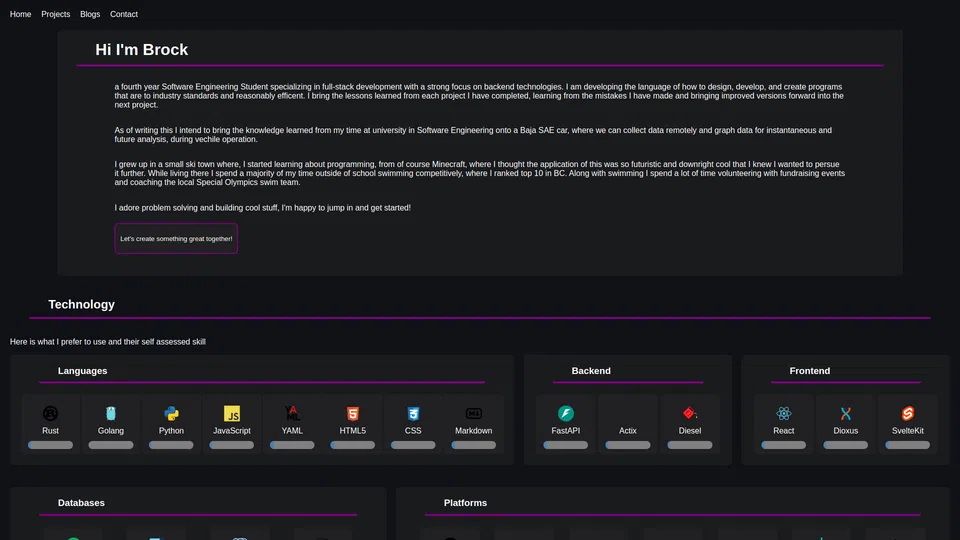Screen dimensions: 960x540
Task: Click the paragraph starting 'I grew up in a small'
Action: coord(479,173)
